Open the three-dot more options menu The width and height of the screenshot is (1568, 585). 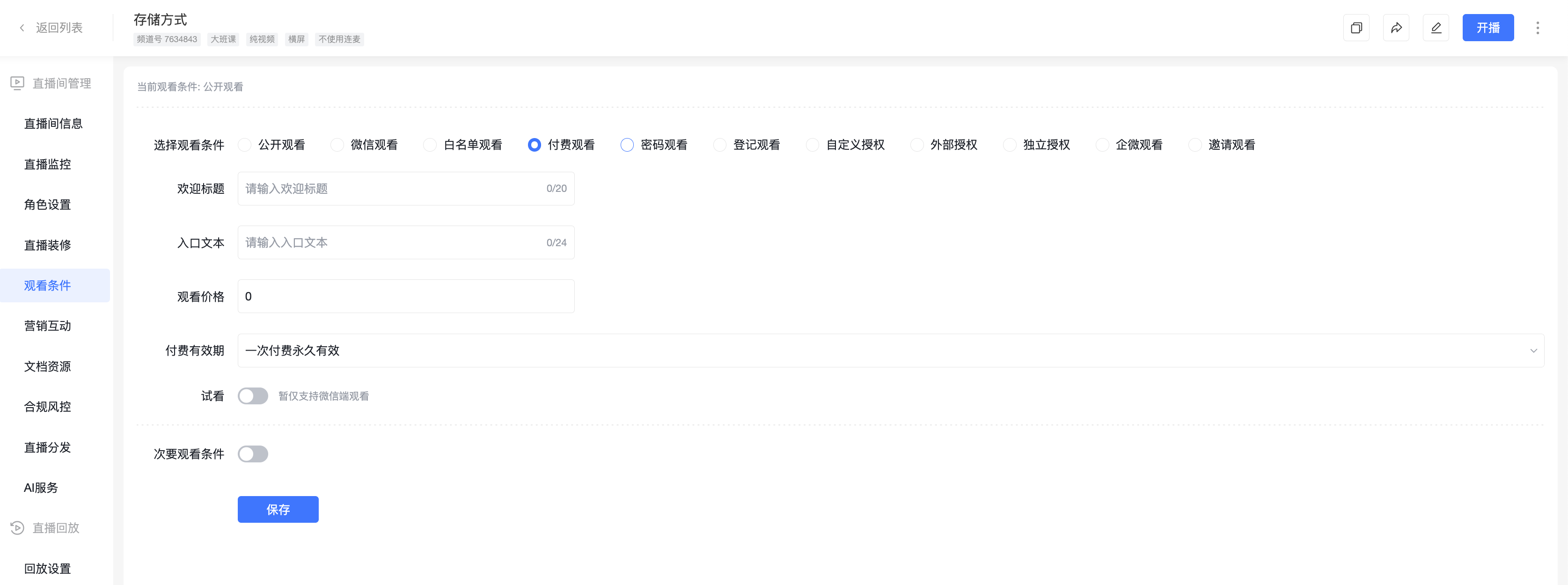[x=1538, y=28]
